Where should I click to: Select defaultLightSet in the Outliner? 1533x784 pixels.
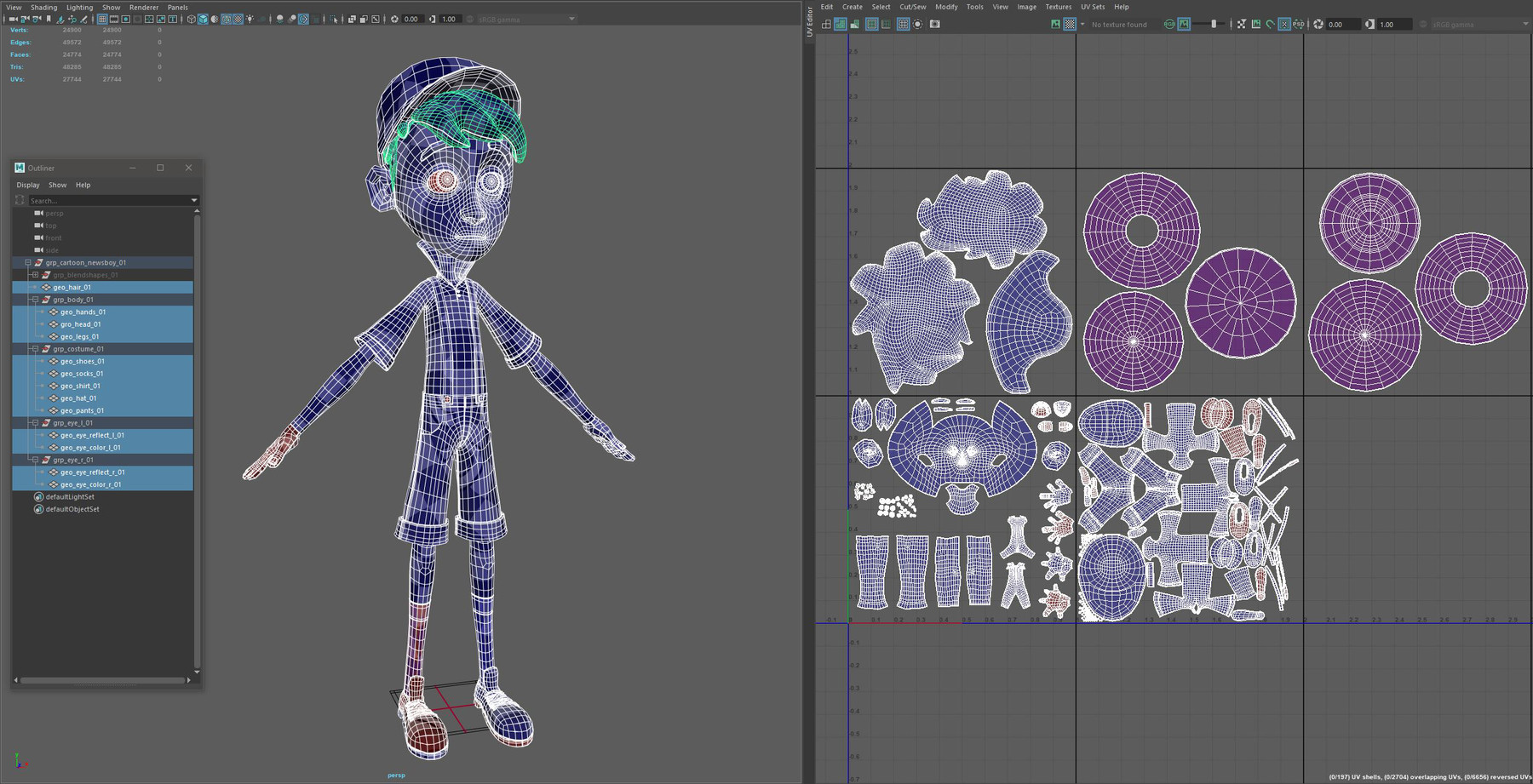point(70,497)
